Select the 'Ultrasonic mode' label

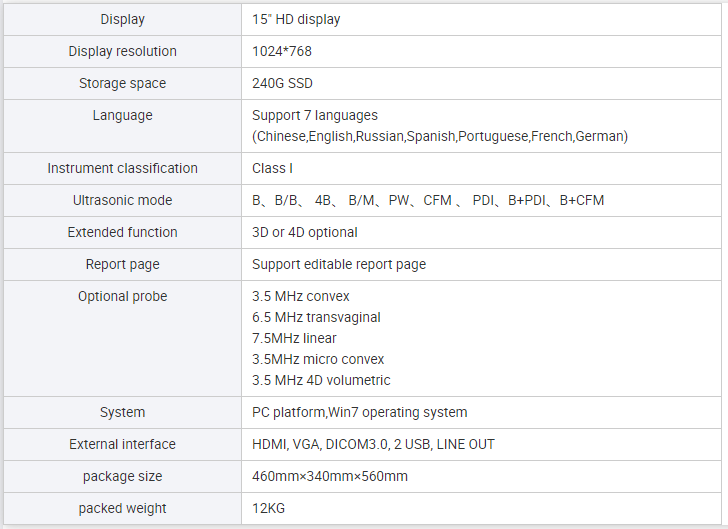pos(123,201)
